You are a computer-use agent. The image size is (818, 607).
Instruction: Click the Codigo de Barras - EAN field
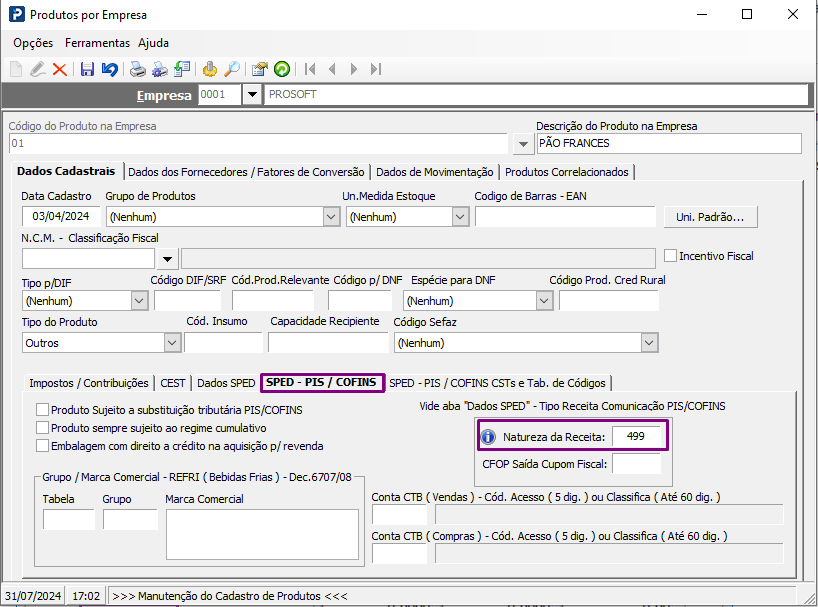click(x=565, y=216)
